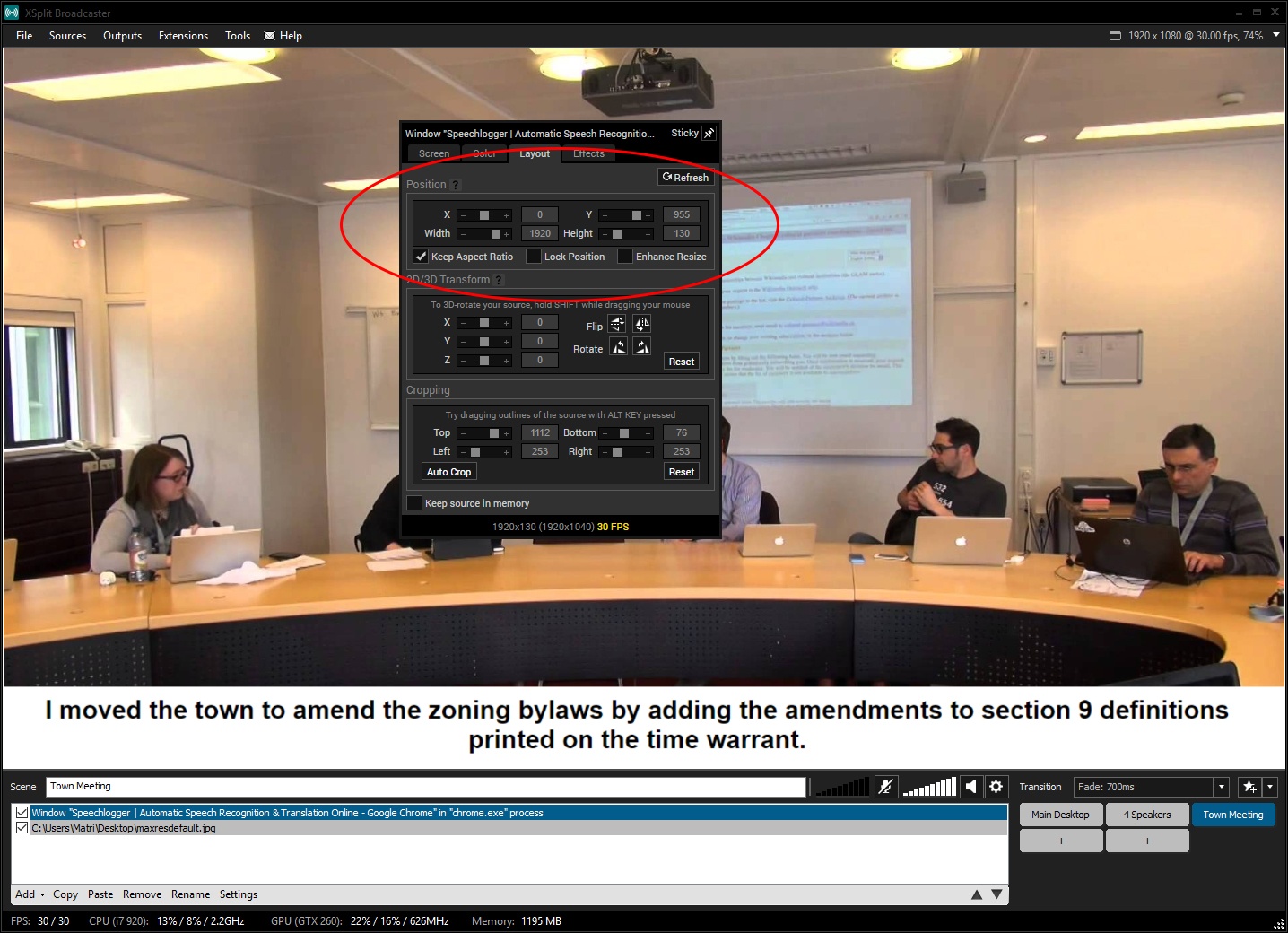Click the Position Y value field 955

(682, 214)
